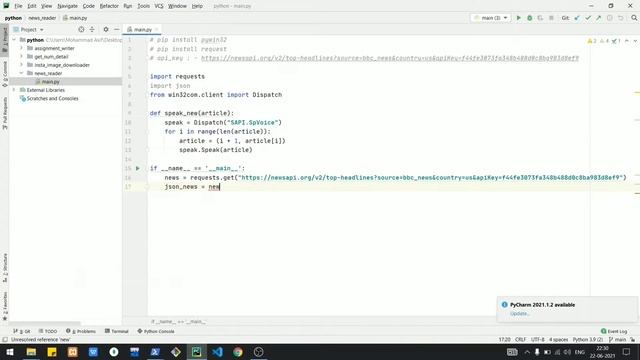Image resolution: width=640 pixels, height=360 pixels.
Task: Run with coverage from the toolbar
Action: [540, 18]
